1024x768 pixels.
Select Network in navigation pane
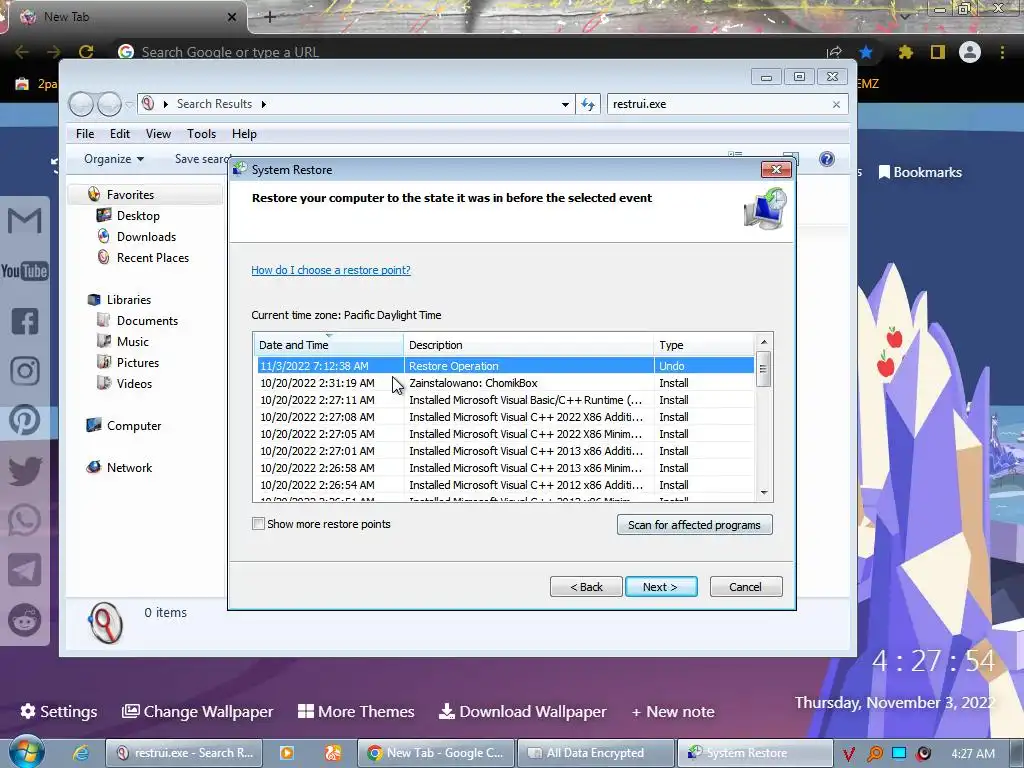click(x=129, y=468)
